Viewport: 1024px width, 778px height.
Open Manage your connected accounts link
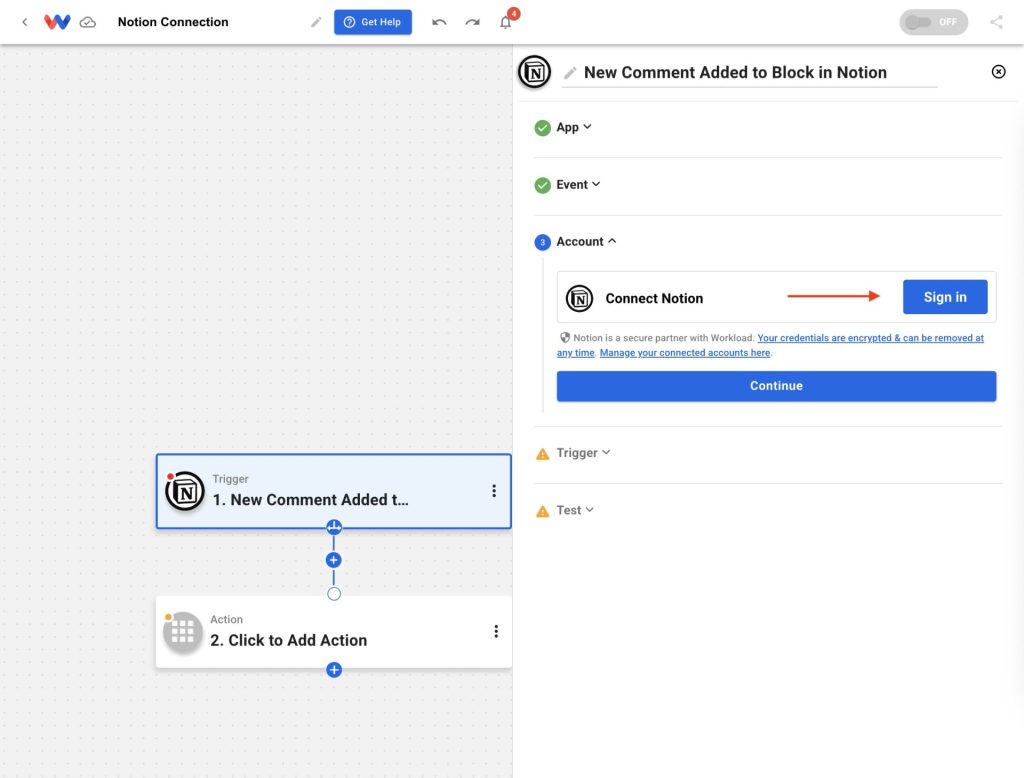[684, 353]
